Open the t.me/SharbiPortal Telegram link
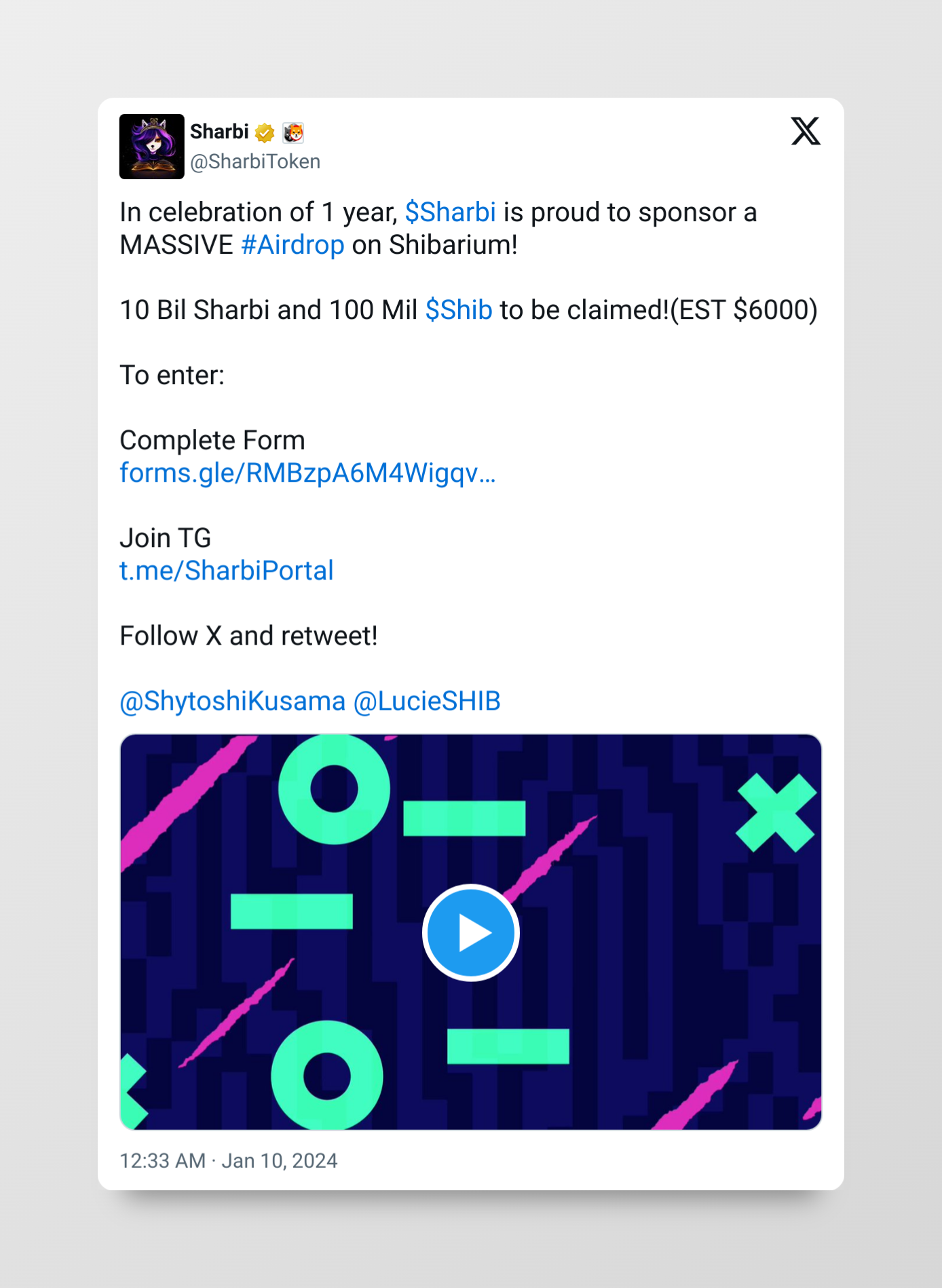Viewport: 942px width, 1288px height. point(227,571)
